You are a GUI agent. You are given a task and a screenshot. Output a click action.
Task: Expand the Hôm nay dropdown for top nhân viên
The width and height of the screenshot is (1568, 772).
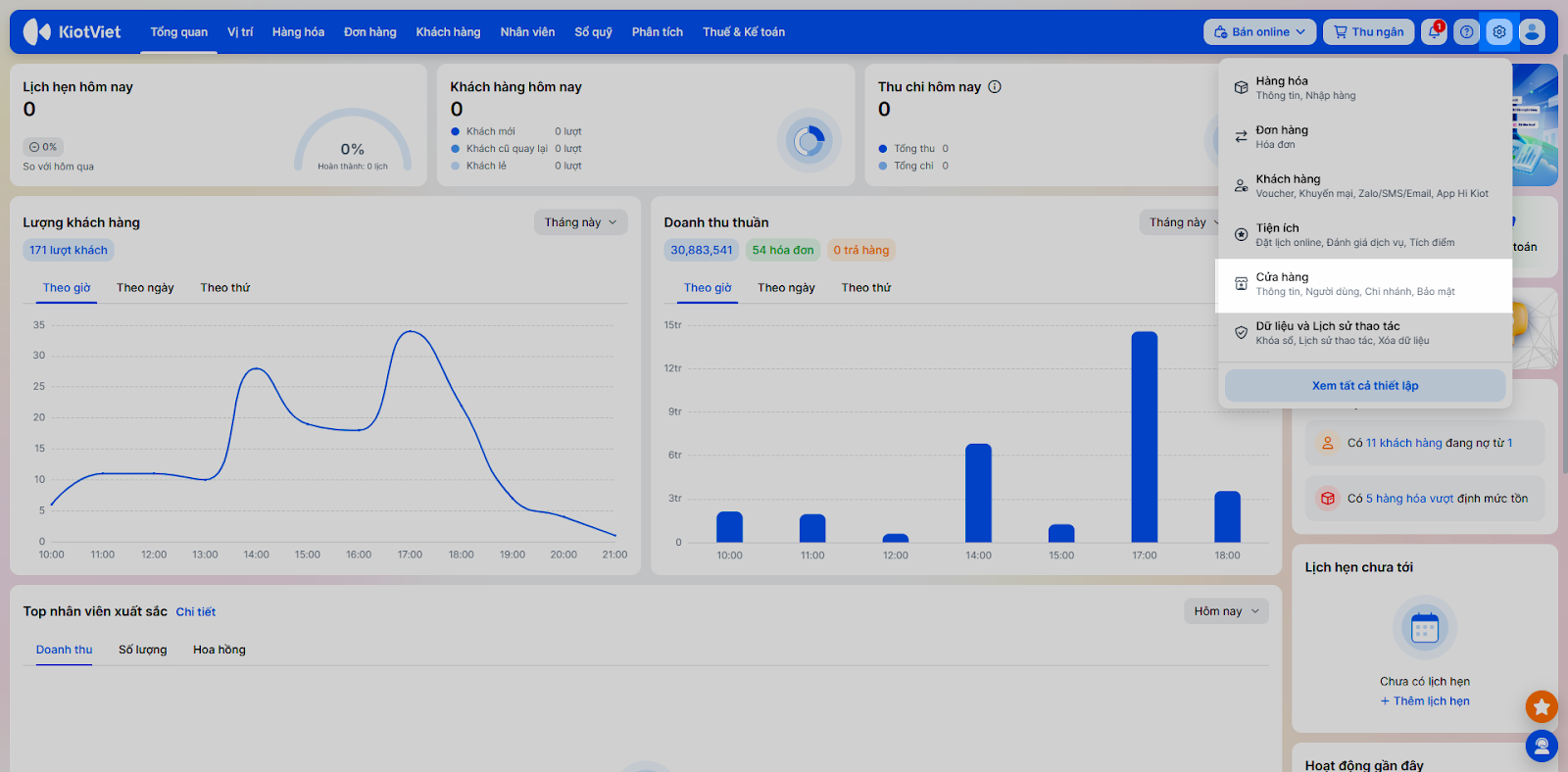point(1226,611)
